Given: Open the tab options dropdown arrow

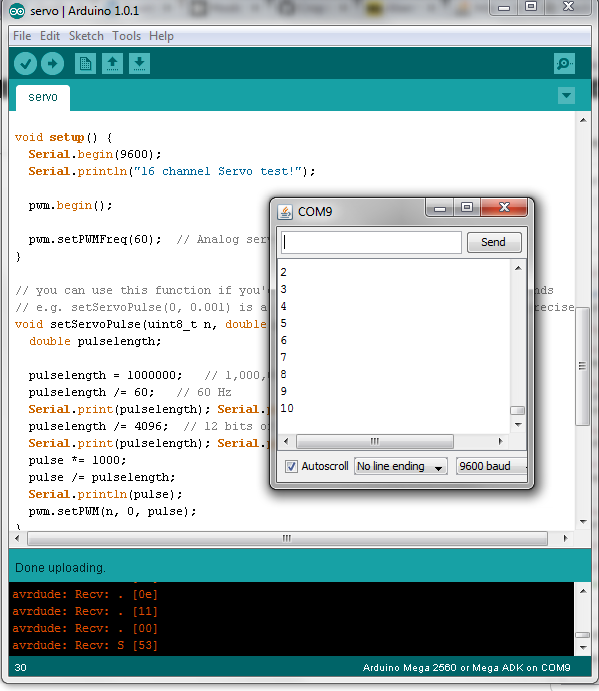Looking at the screenshot, I should point(566,95).
